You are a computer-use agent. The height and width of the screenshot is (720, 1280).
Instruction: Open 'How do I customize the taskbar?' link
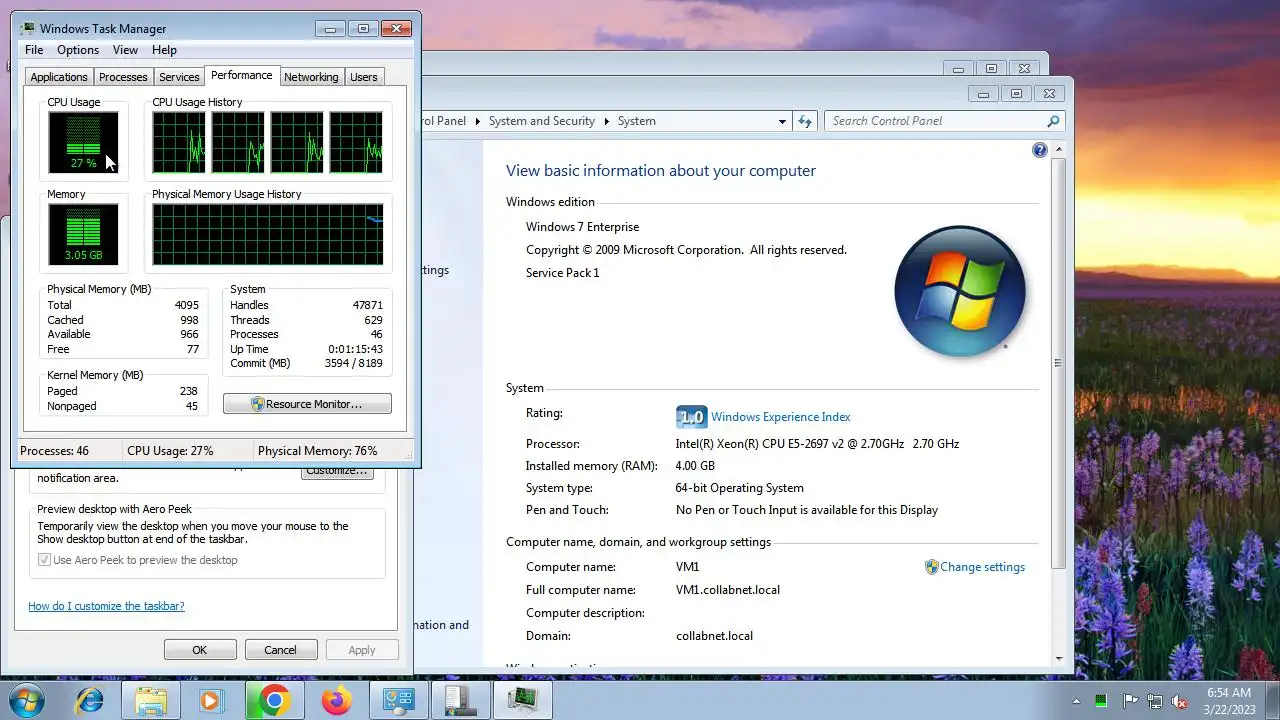pyautogui.click(x=106, y=606)
